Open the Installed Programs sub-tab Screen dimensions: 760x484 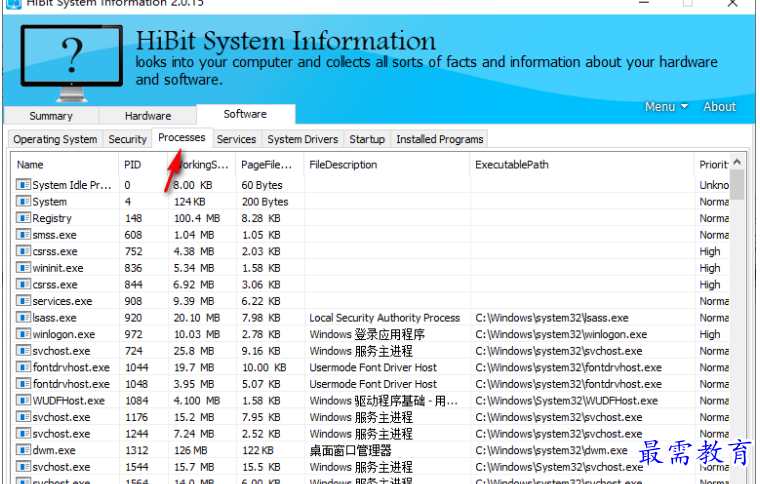pyautogui.click(x=439, y=140)
